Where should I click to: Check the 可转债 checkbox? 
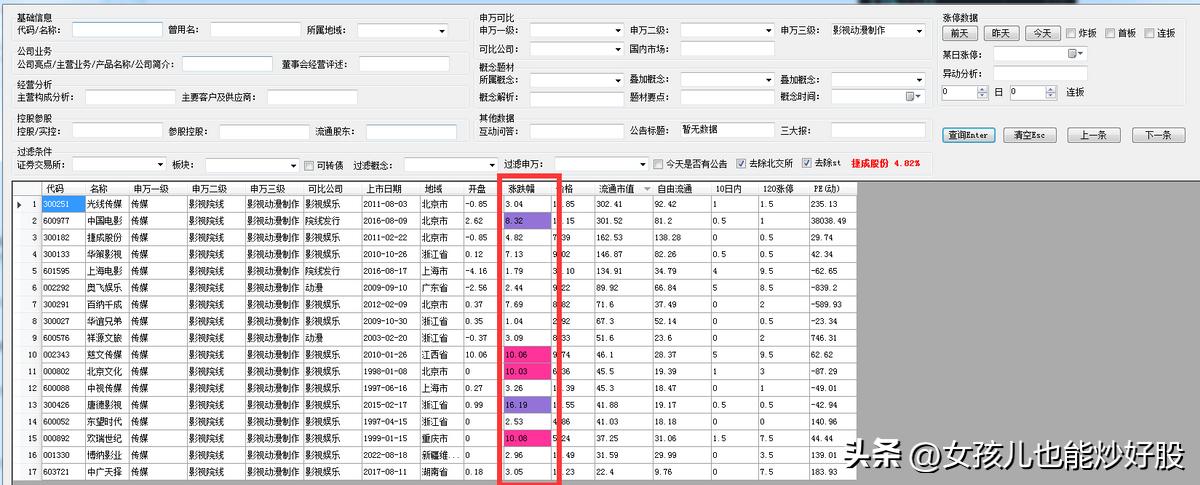point(309,164)
